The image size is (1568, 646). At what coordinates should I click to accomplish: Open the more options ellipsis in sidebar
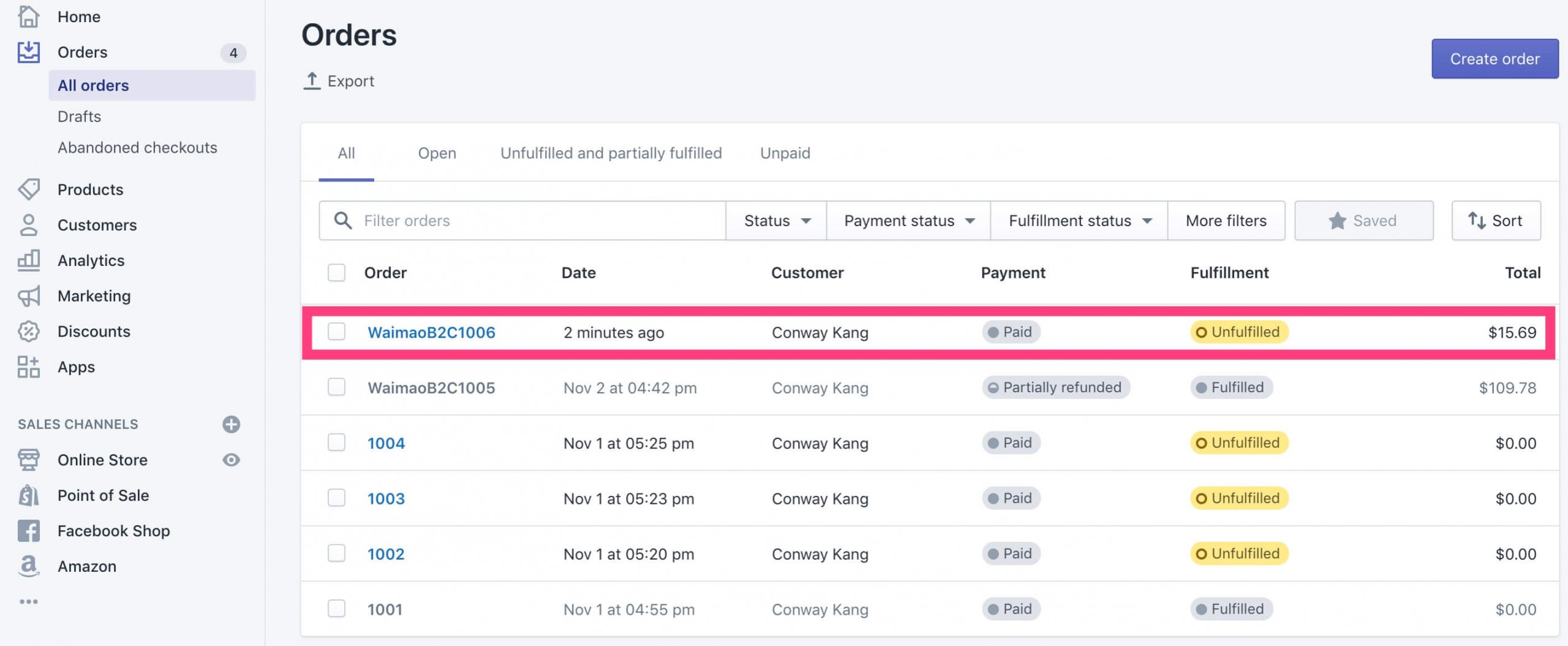pos(28,602)
